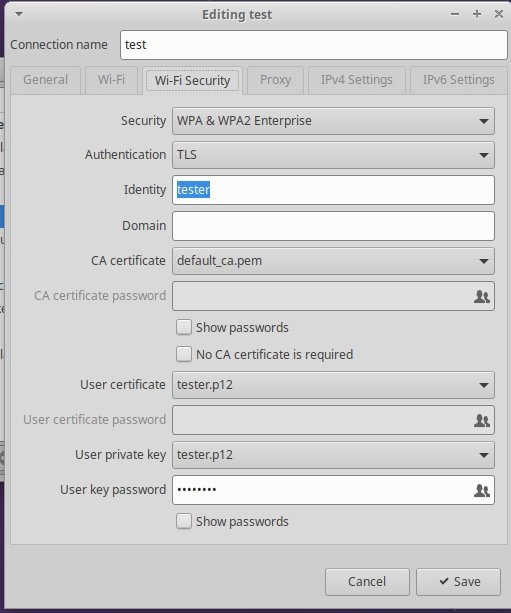Click the CA certificate password storage icon
This screenshot has width=511, height=613.
coord(482,297)
